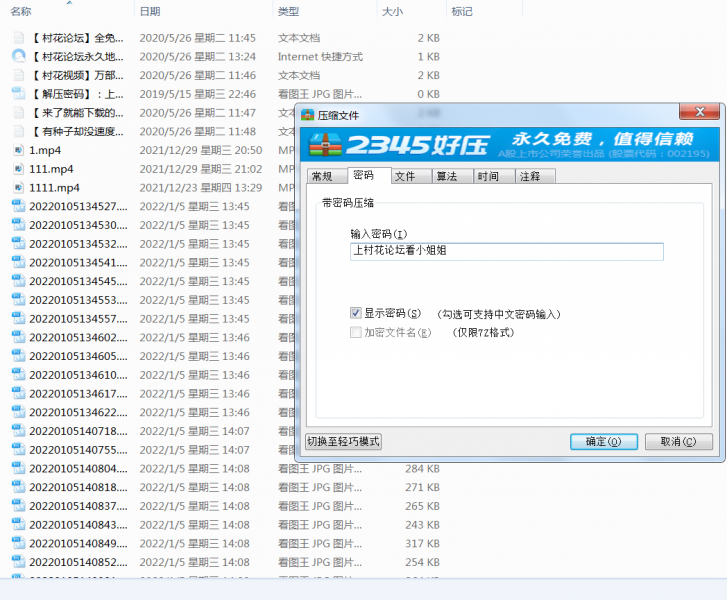Click the 切换至轻巧模式 button

coord(343,441)
